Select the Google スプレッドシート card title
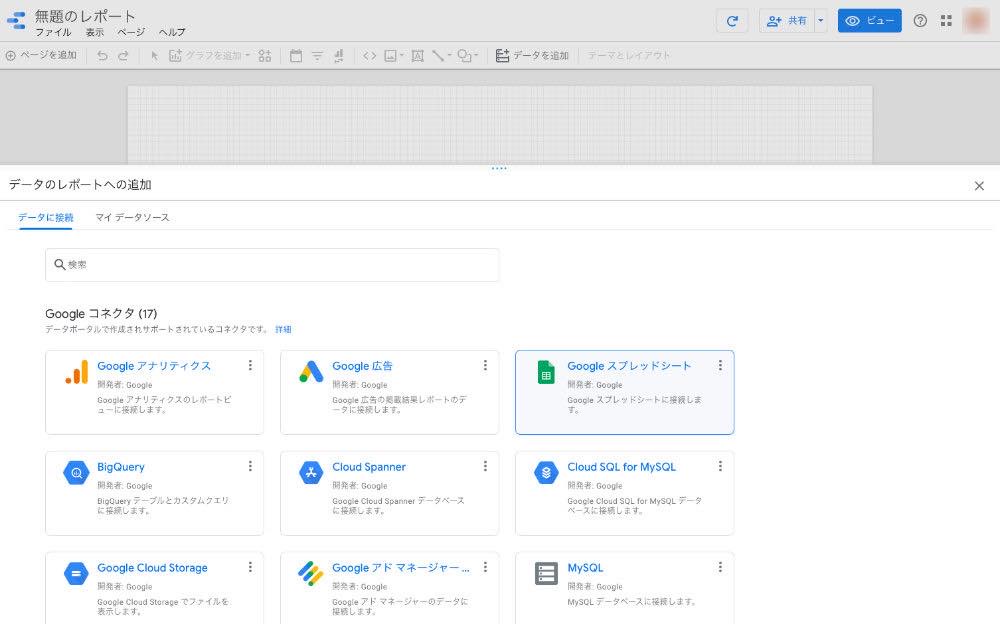Image resolution: width=1000 pixels, height=624 pixels. [629, 366]
